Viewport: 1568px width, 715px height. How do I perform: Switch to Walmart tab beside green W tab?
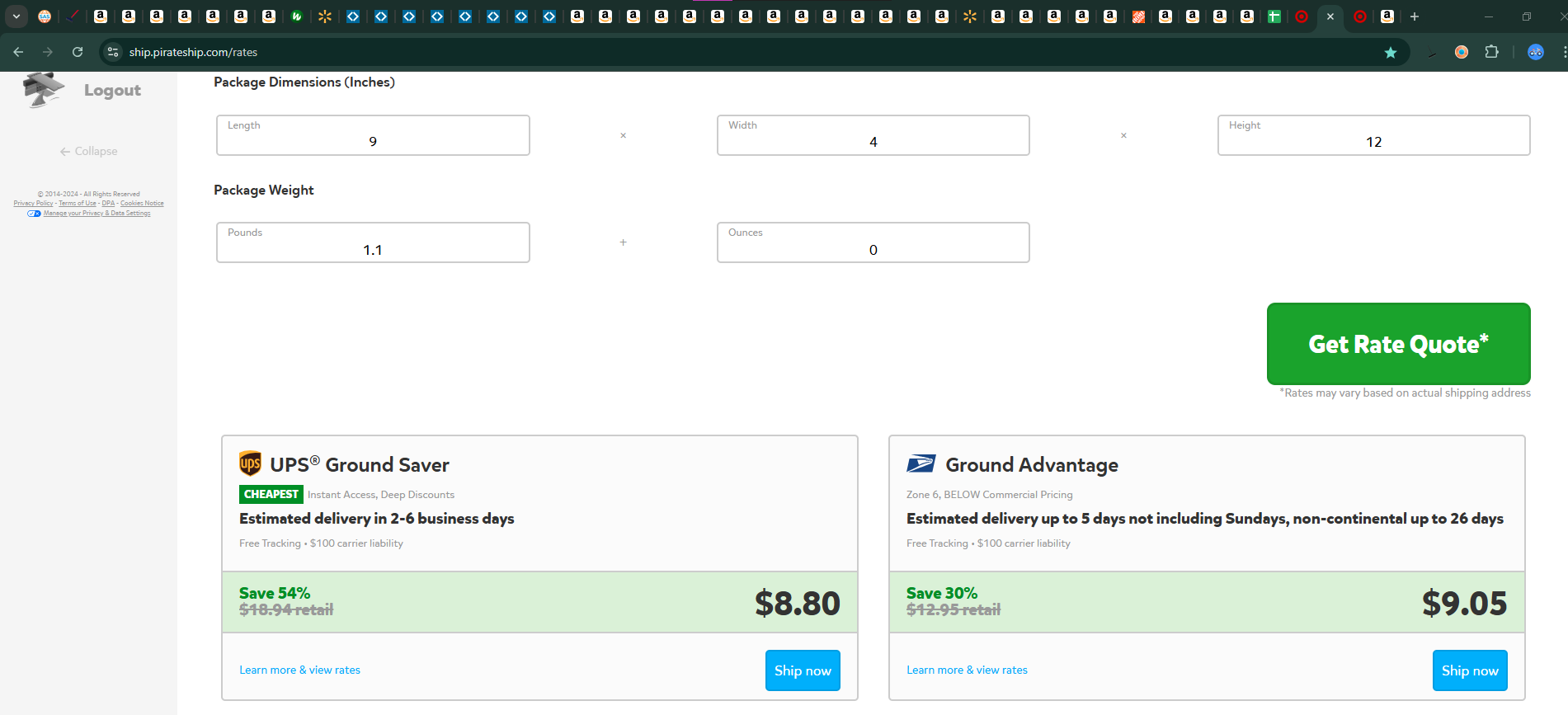coord(325,16)
